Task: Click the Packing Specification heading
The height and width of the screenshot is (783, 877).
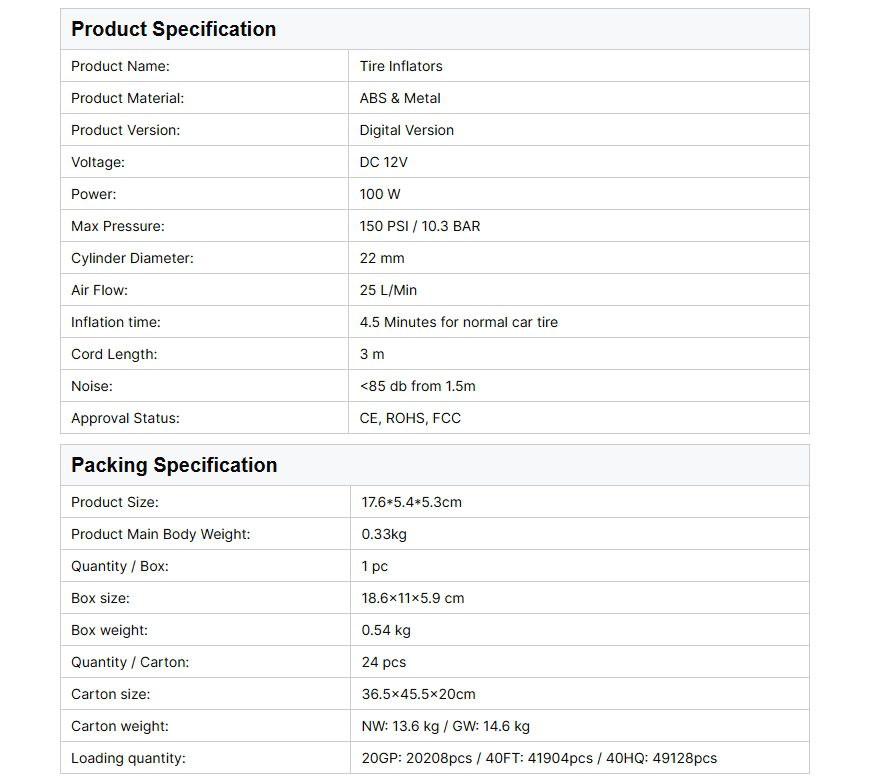Action: [174, 465]
